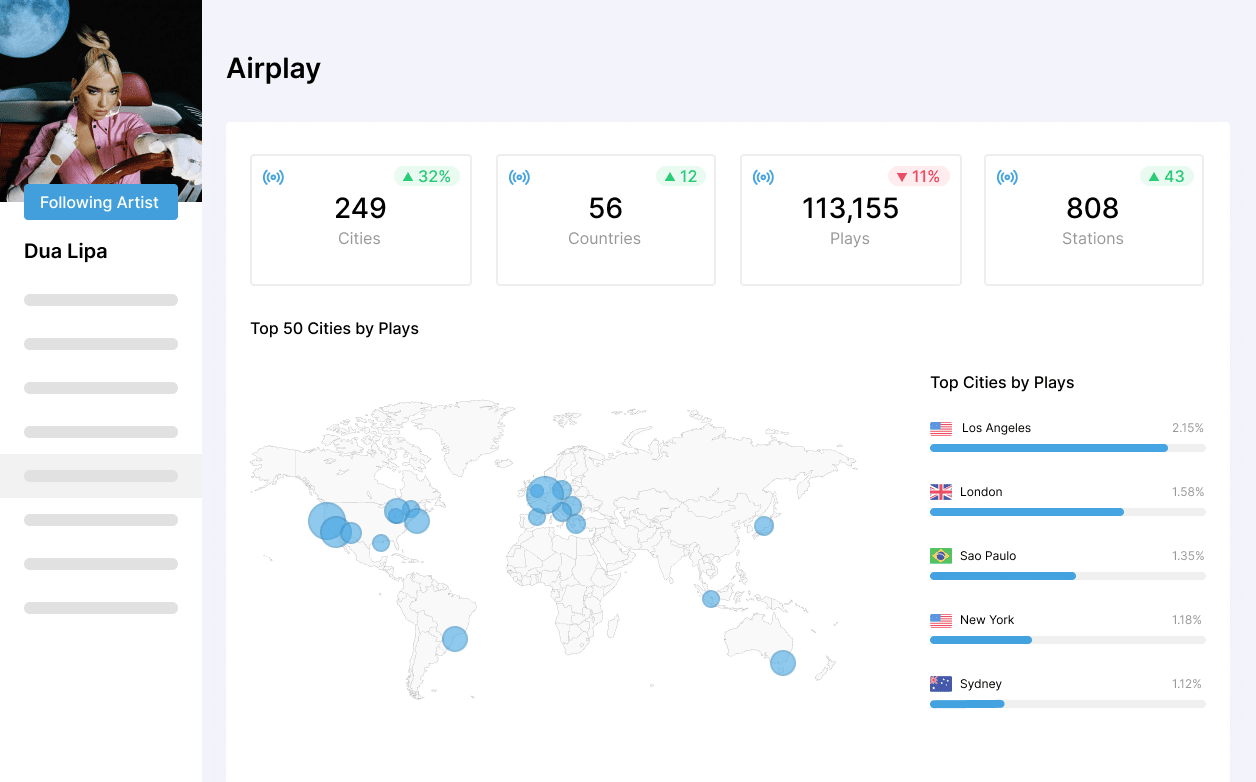Click the 2.15% value for Los Angeles
Image resolution: width=1256 pixels, height=782 pixels.
tap(1188, 428)
